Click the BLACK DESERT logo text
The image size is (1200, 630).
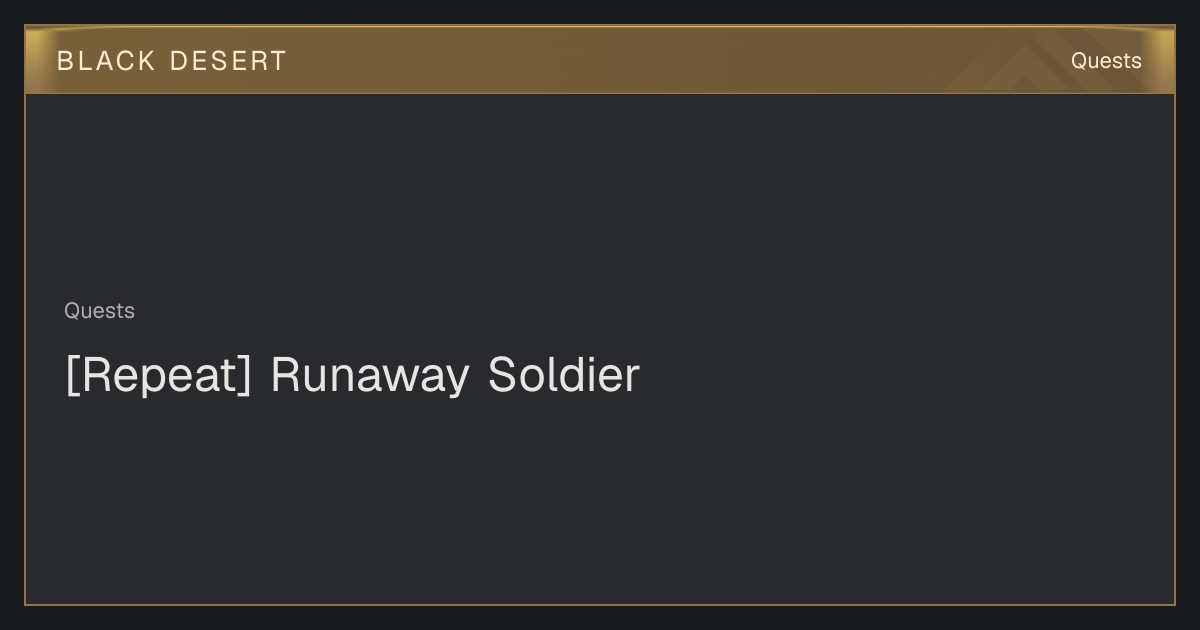pyautogui.click(x=171, y=61)
